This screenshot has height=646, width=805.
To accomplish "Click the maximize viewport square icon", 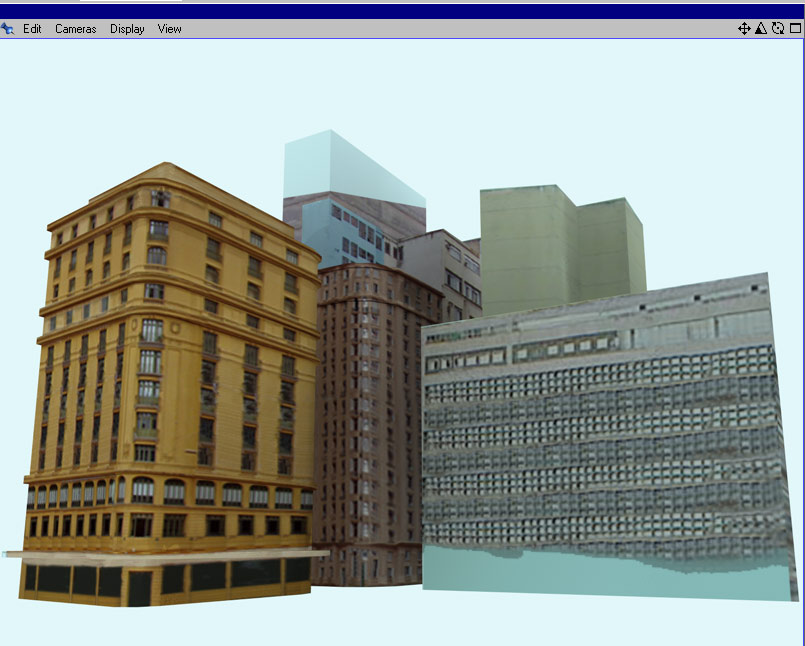I will click(x=795, y=28).
